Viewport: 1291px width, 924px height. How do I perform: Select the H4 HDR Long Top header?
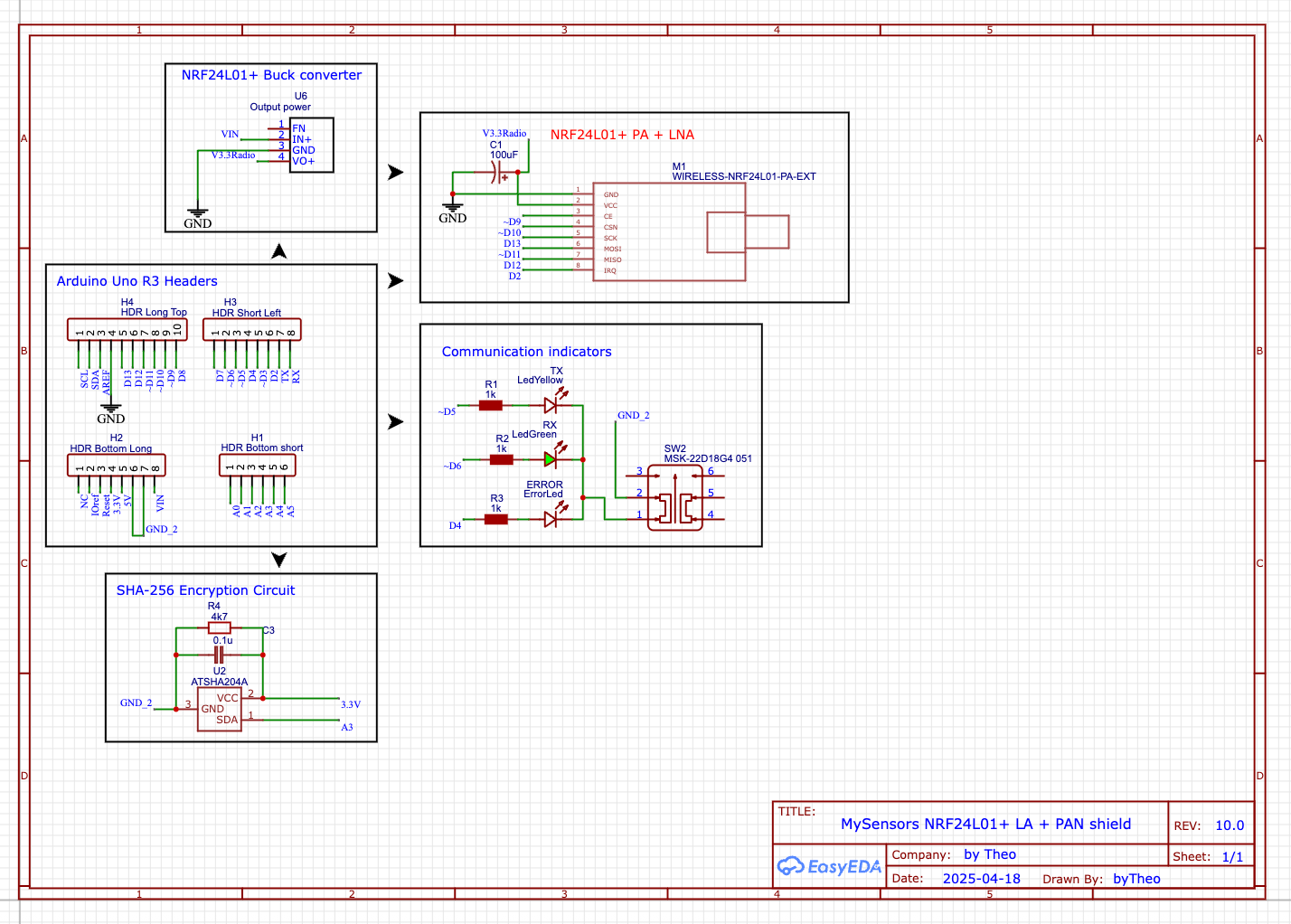pos(127,330)
